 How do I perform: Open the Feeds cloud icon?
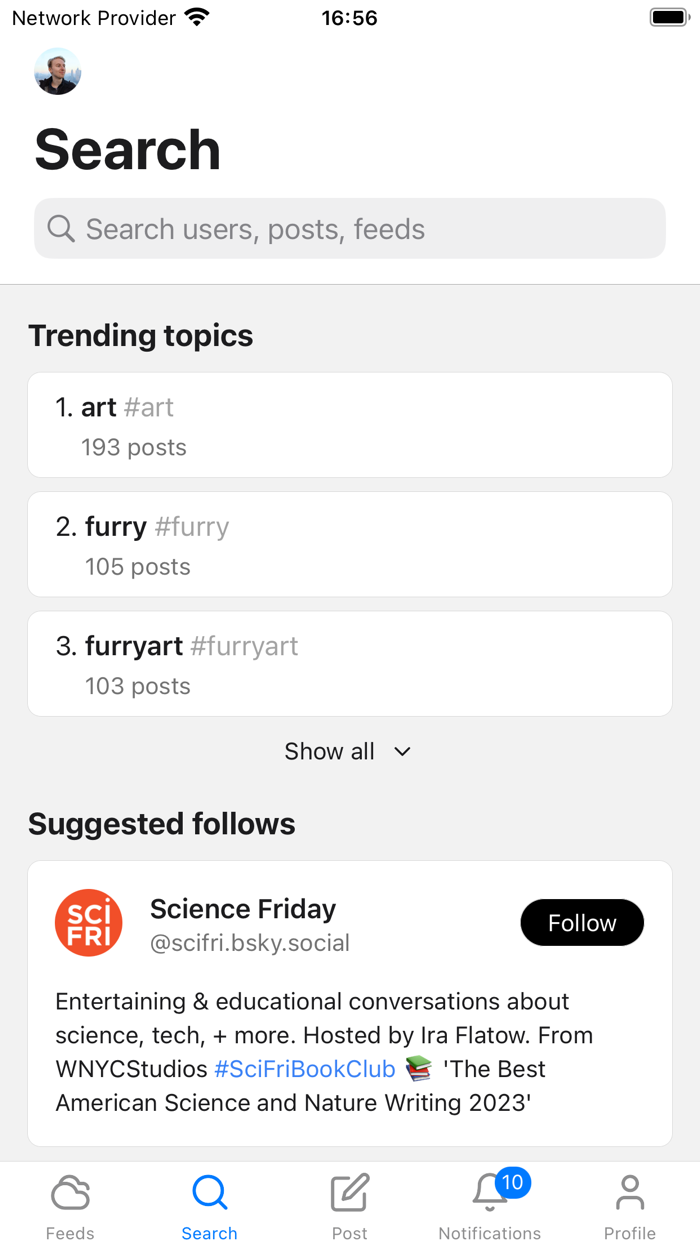[70, 1192]
